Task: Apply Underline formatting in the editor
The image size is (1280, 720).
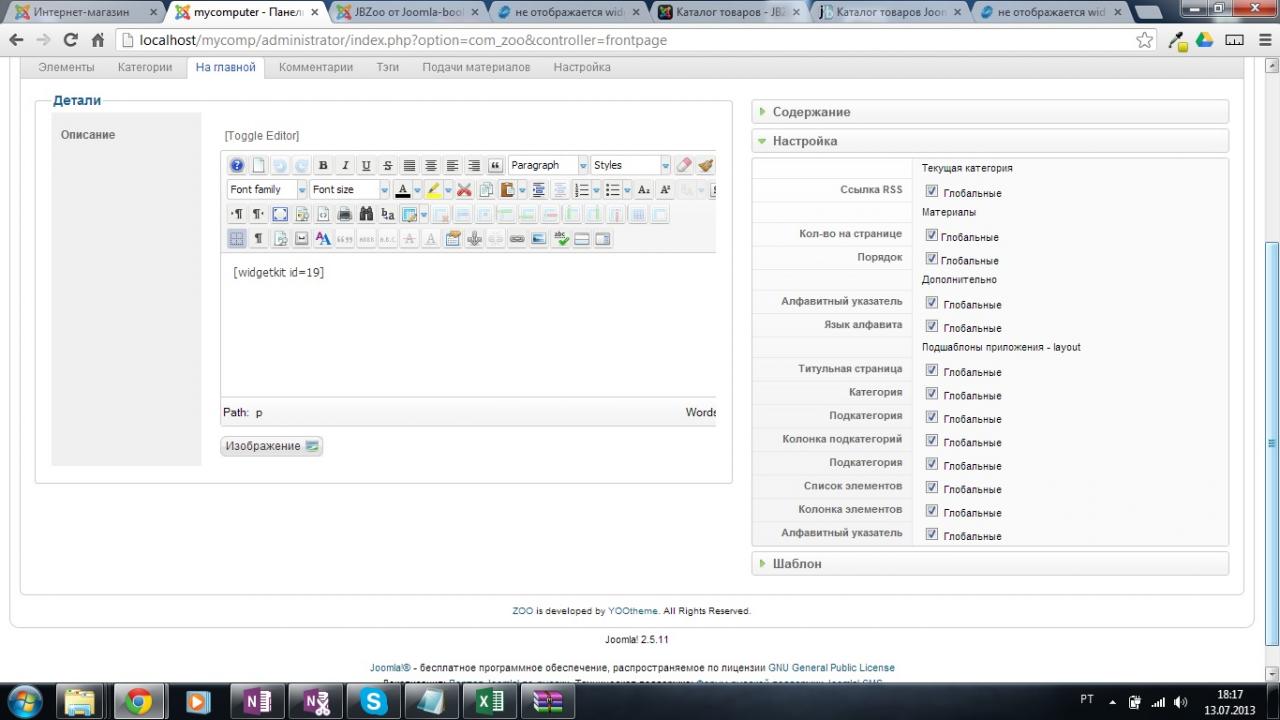Action: [x=366, y=166]
